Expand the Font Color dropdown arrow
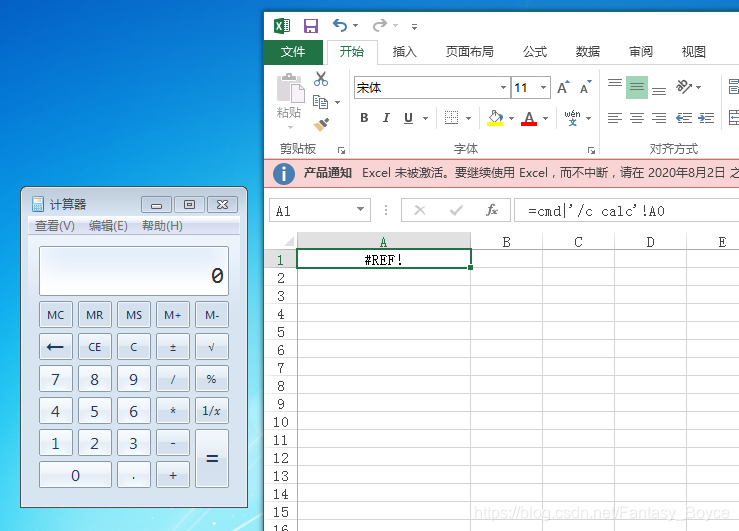 coord(545,118)
